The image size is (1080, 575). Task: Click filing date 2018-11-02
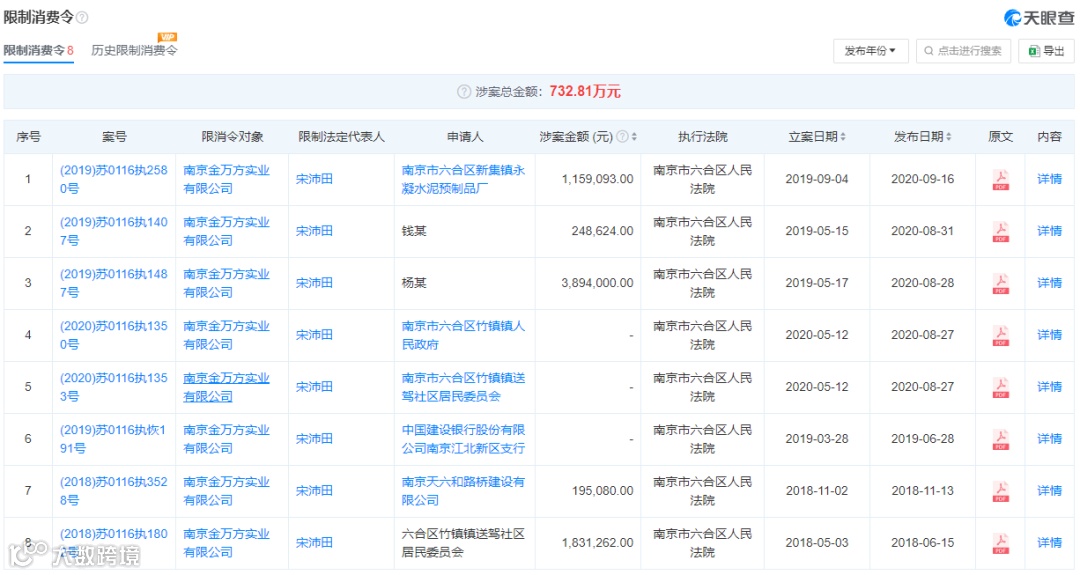tap(817, 491)
